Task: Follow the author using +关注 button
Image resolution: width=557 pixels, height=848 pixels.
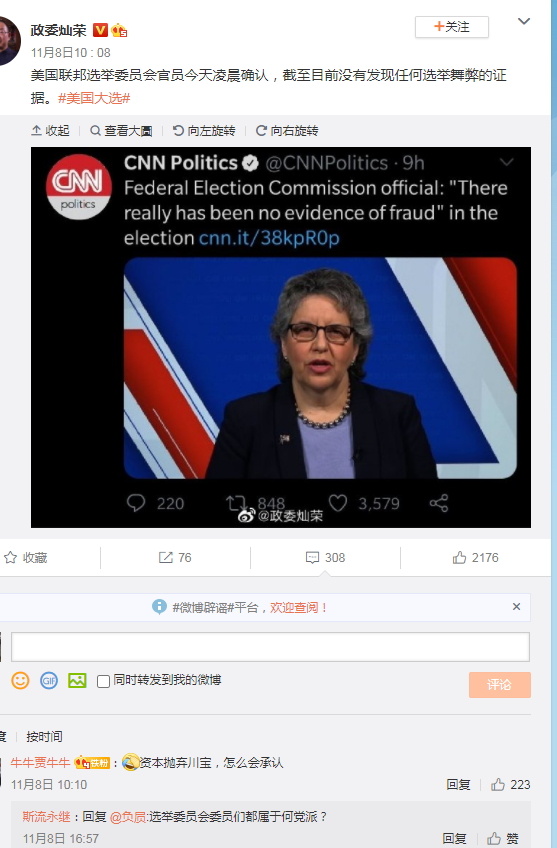Action: [x=452, y=26]
